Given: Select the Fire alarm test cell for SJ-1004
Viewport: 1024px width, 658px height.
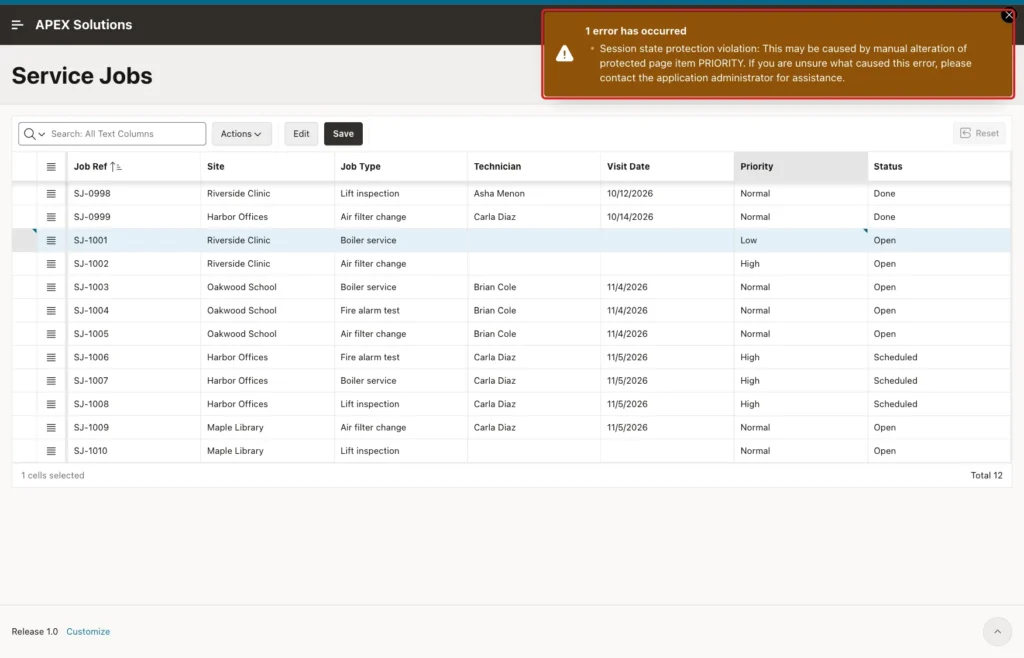Looking at the screenshot, I should click(400, 311).
